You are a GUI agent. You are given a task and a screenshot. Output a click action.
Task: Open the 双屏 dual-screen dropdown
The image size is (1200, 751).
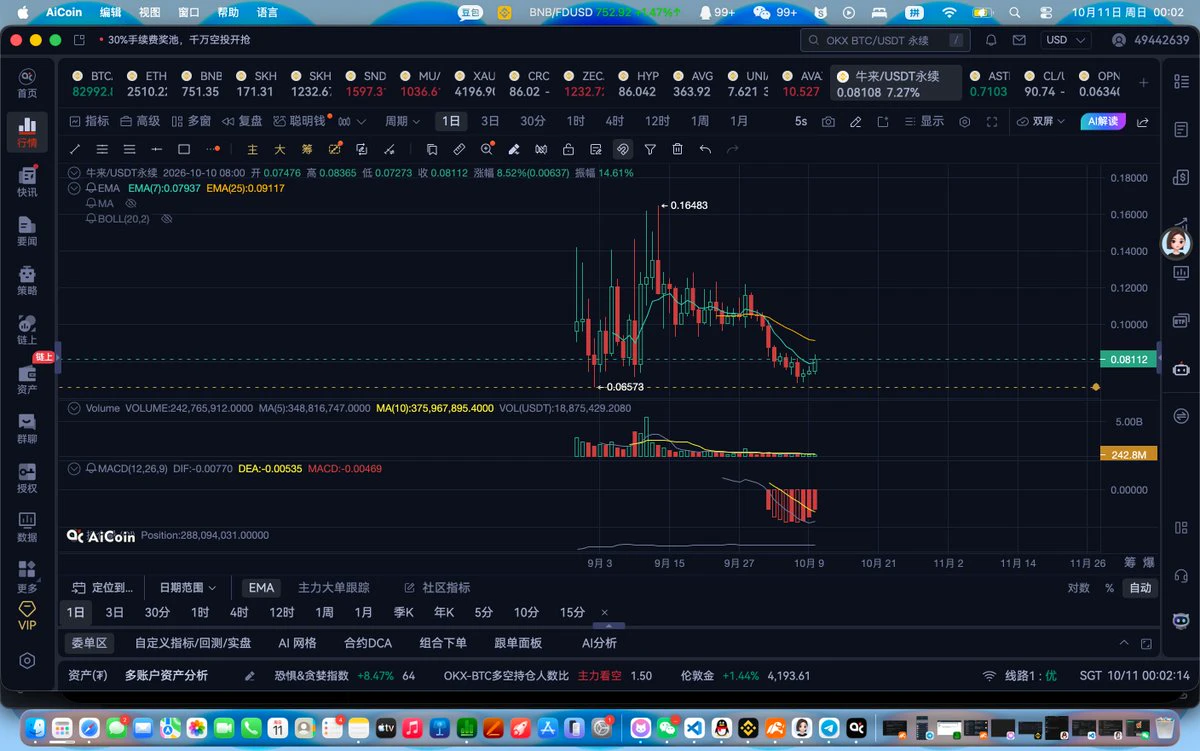[x=1041, y=121]
